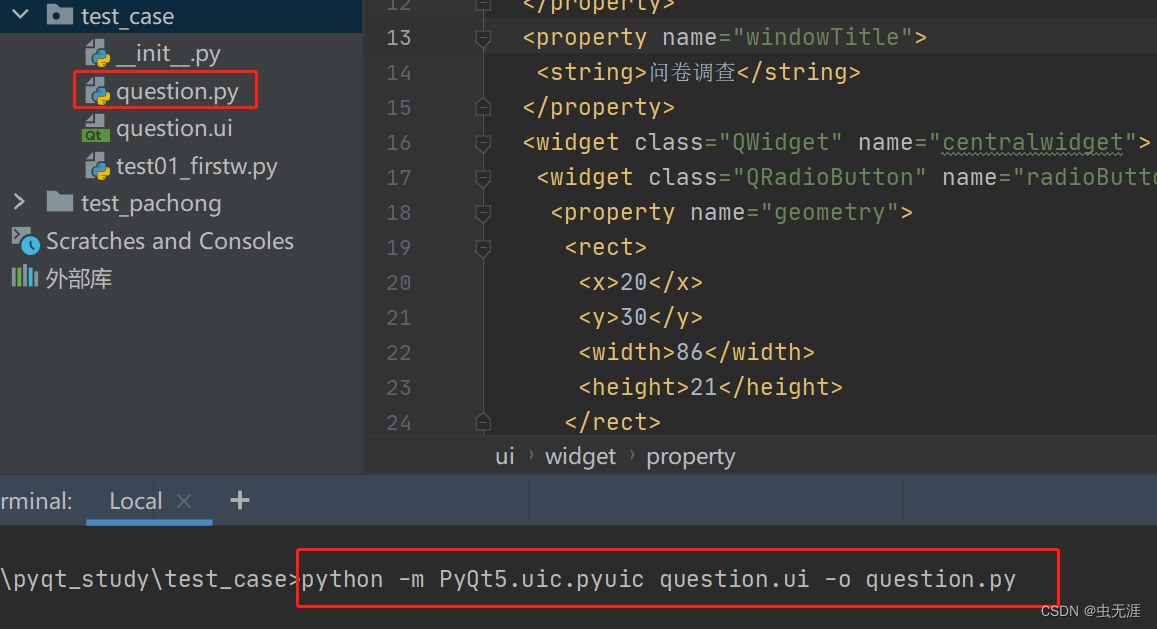Image resolution: width=1157 pixels, height=629 pixels.
Task: Click the QRadioButton class value
Action: click(829, 177)
